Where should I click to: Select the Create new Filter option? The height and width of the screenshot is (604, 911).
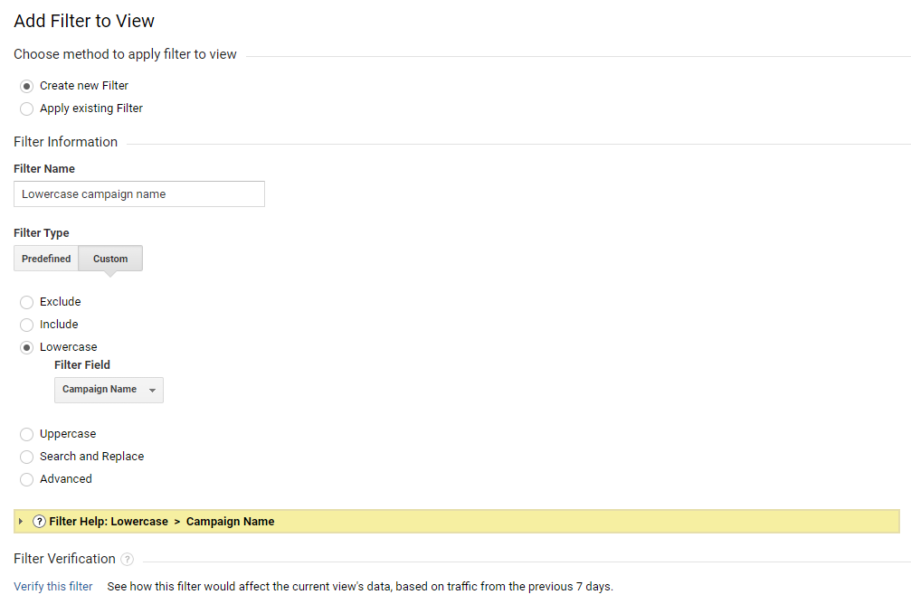click(x=26, y=85)
